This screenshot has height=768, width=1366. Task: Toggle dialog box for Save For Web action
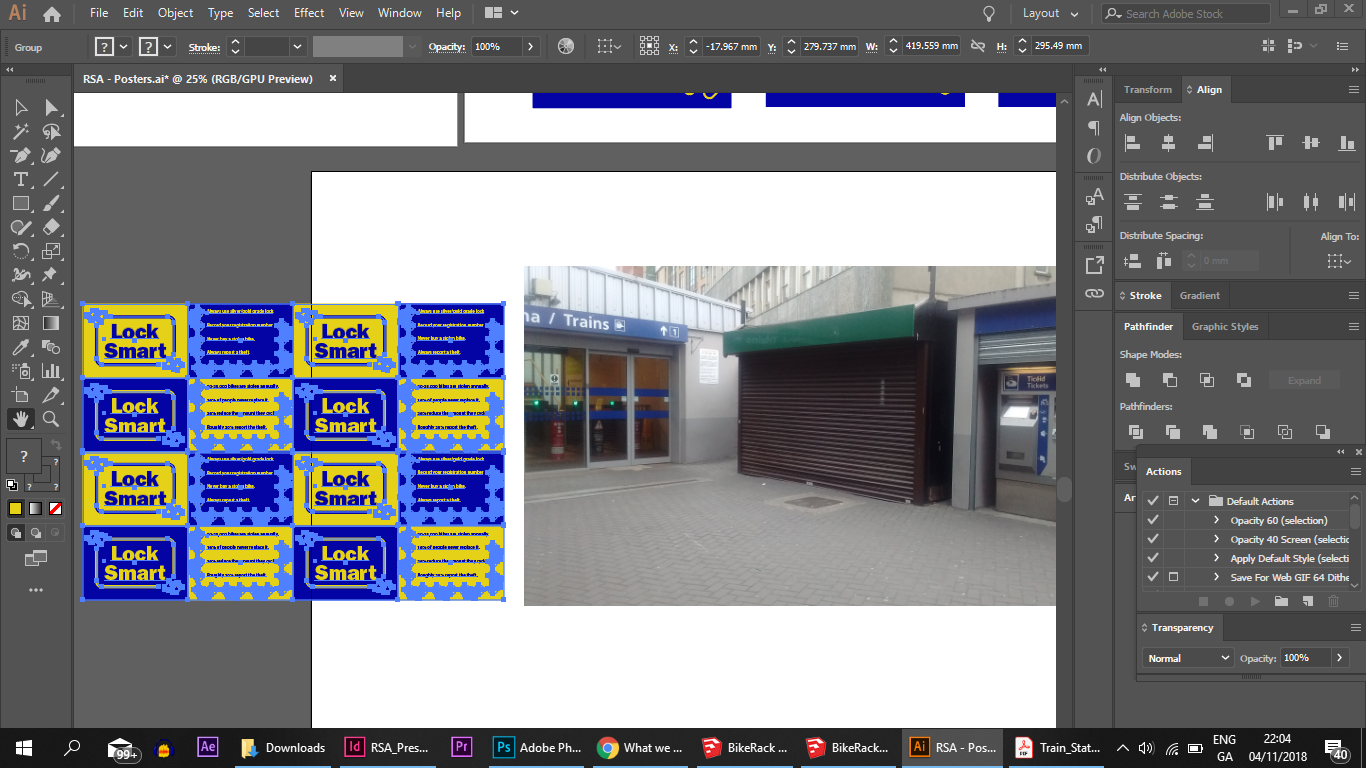(1174, 577)
